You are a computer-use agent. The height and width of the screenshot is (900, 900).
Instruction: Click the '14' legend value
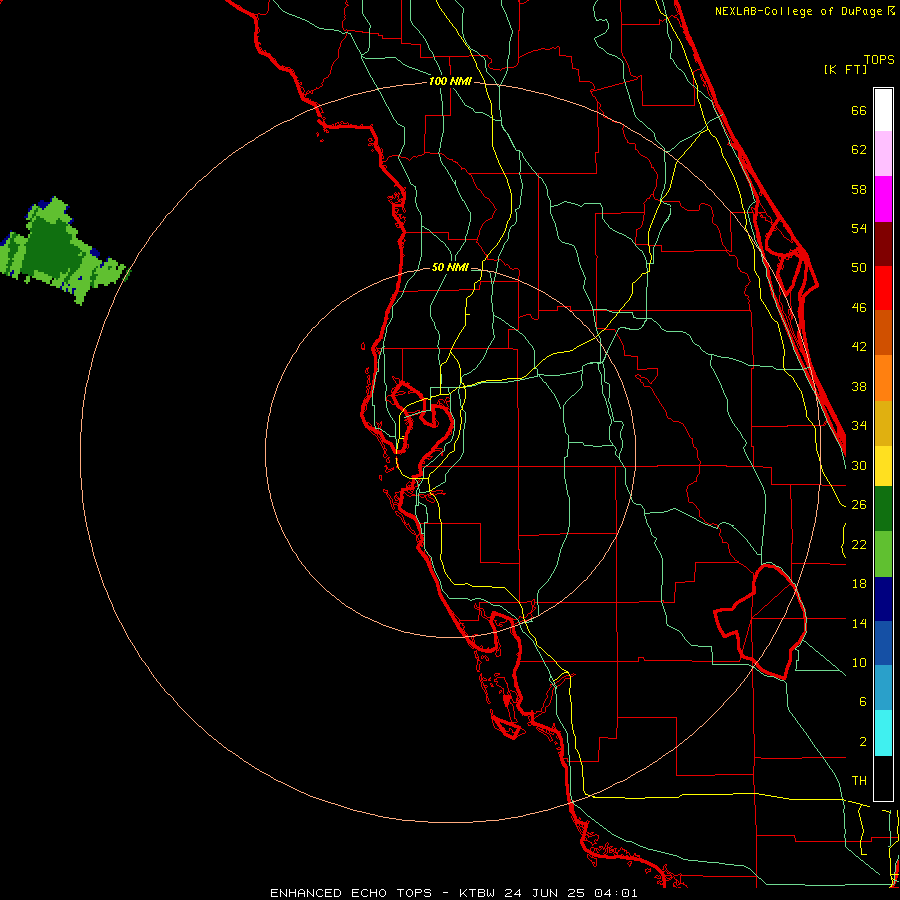(x=859, y=624)
